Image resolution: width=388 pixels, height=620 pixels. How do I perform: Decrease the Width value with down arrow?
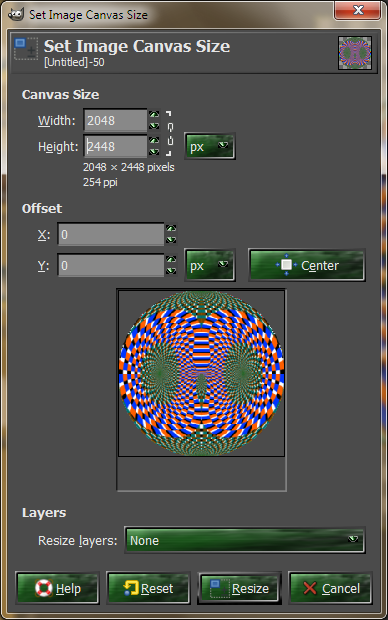154,126
